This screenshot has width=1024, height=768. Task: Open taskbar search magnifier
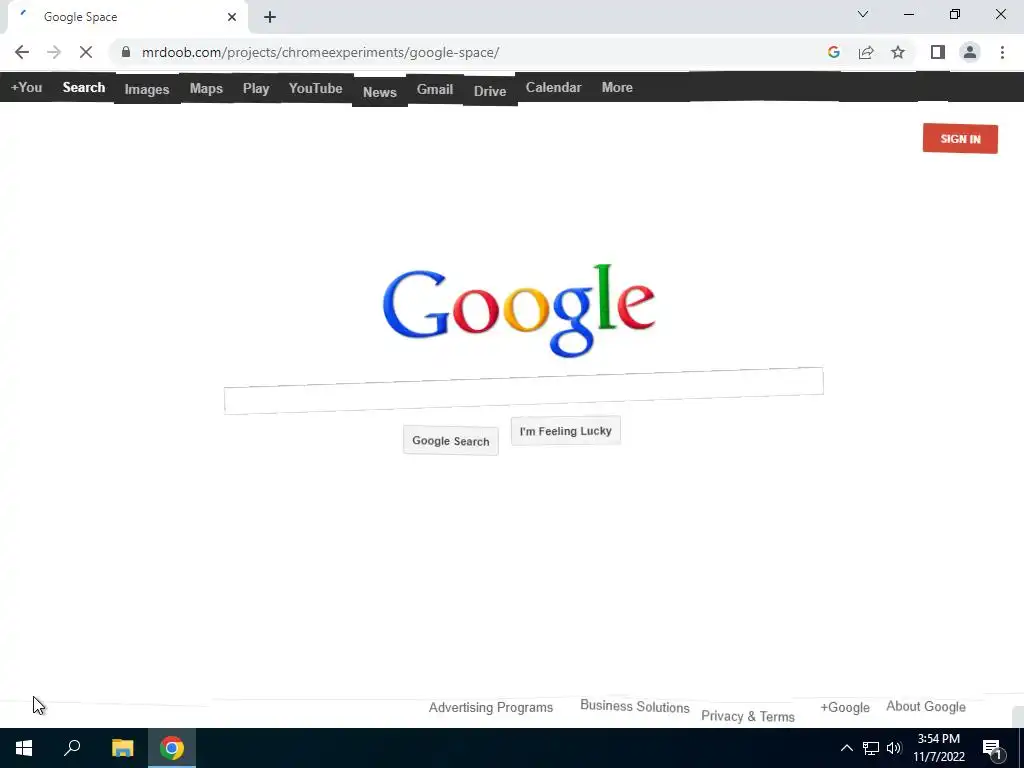point(72,748)
